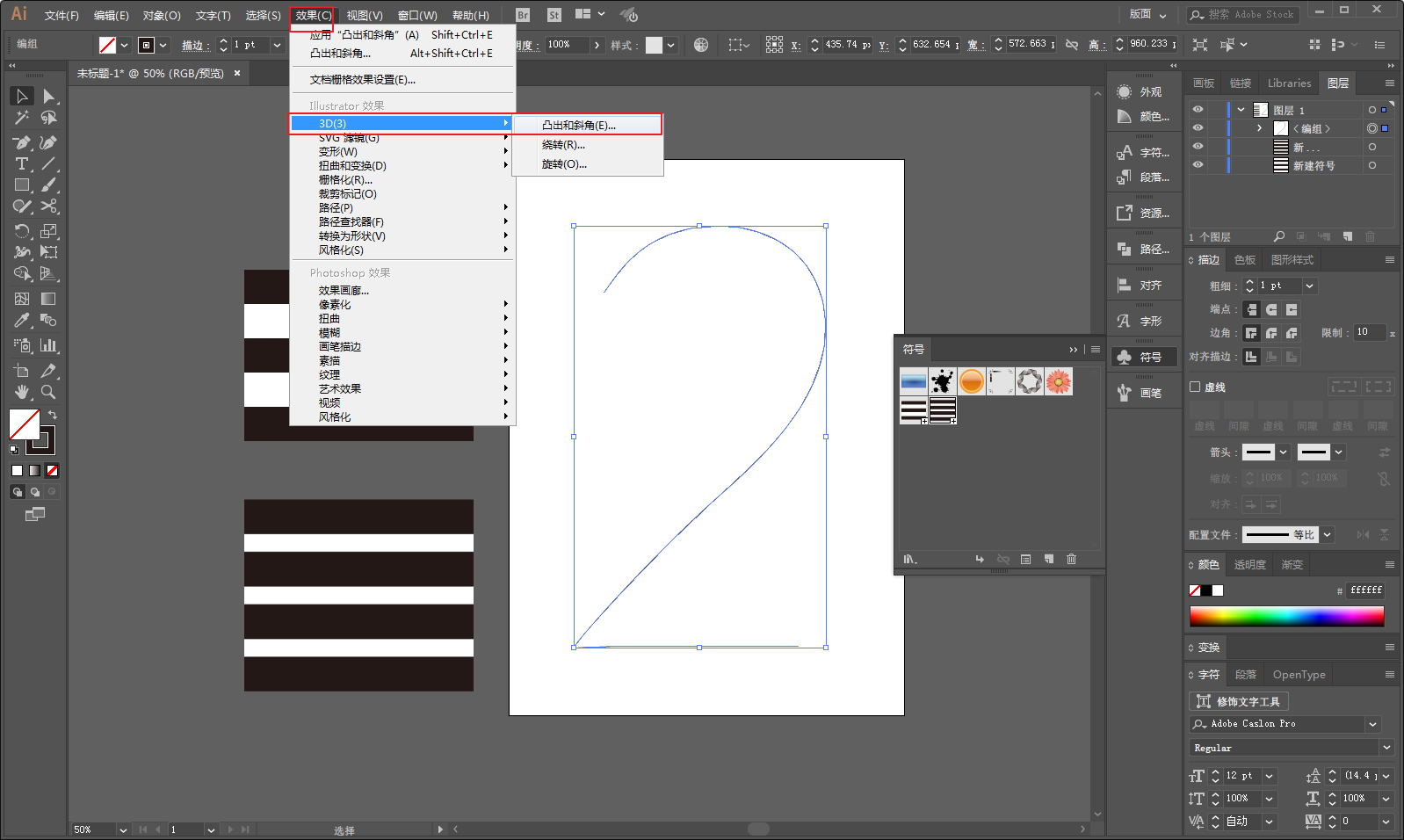Viewport: 1404px width, 840px height.
Task: Open the Symbol Libraries menu icon
Action: click(x=910, y=559)
